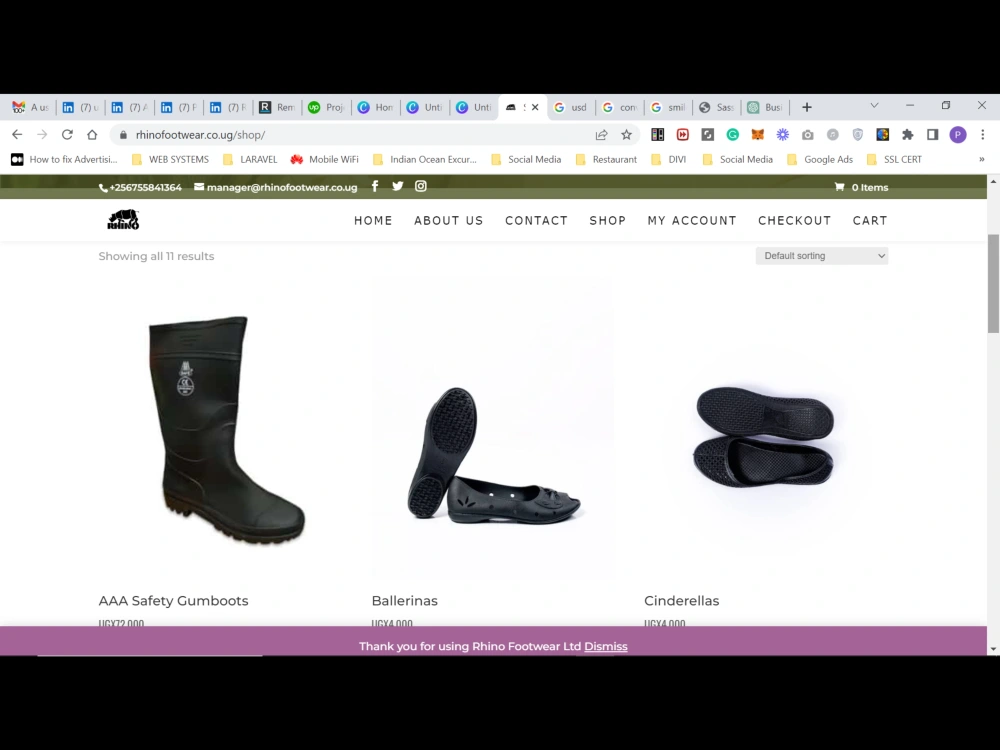Open the Cinderellas product title
The image size is (1000, 750).
tap(682, 601)
